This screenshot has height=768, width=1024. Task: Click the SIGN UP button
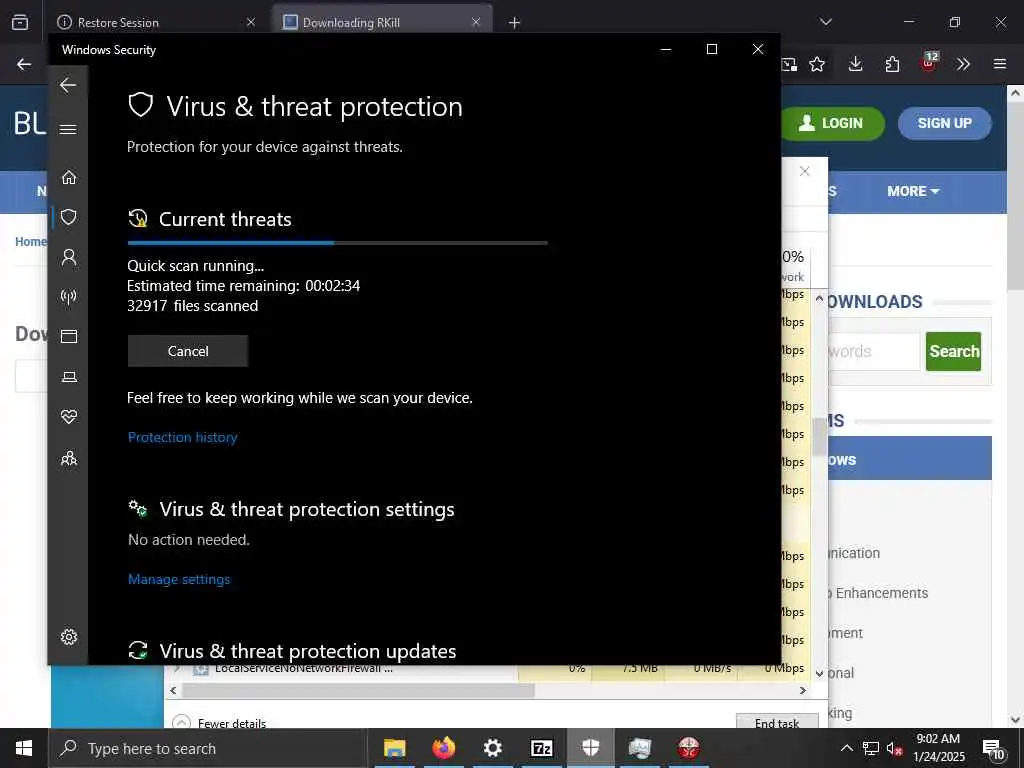pyautogui.click(x=944, y=123)
